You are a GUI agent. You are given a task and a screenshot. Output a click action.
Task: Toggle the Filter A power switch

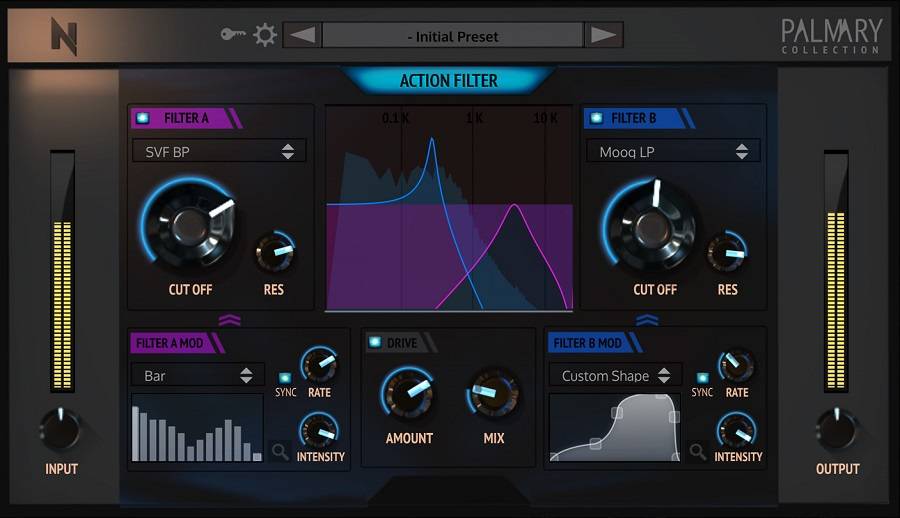(x=144, y=118)
